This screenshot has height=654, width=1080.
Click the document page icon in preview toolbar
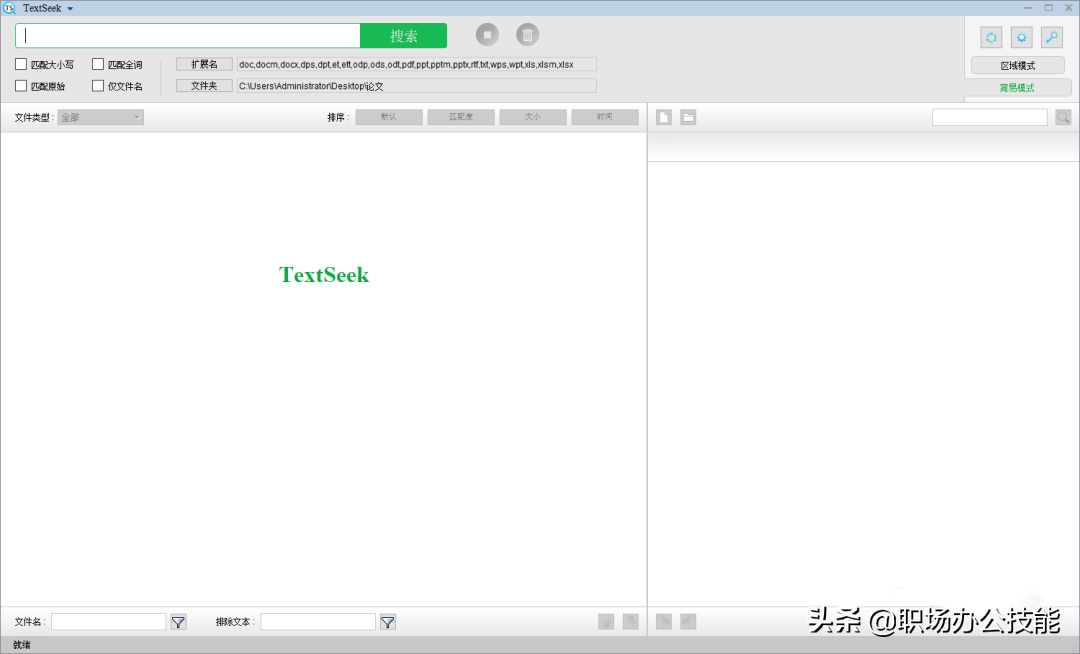pyautogui.click(x=664, y=117)
